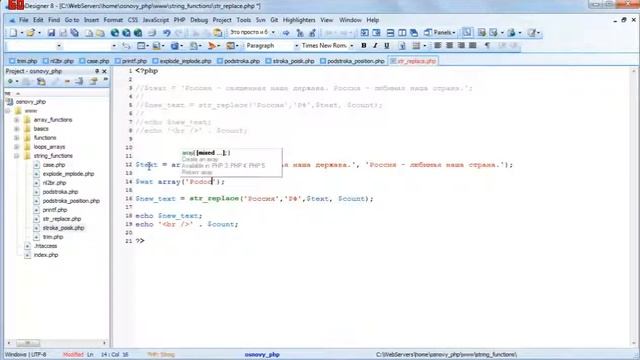Switch to trim.php tab
Viewport: 640px width, 360px height.
pyautogui.click(x=23, y=61)
